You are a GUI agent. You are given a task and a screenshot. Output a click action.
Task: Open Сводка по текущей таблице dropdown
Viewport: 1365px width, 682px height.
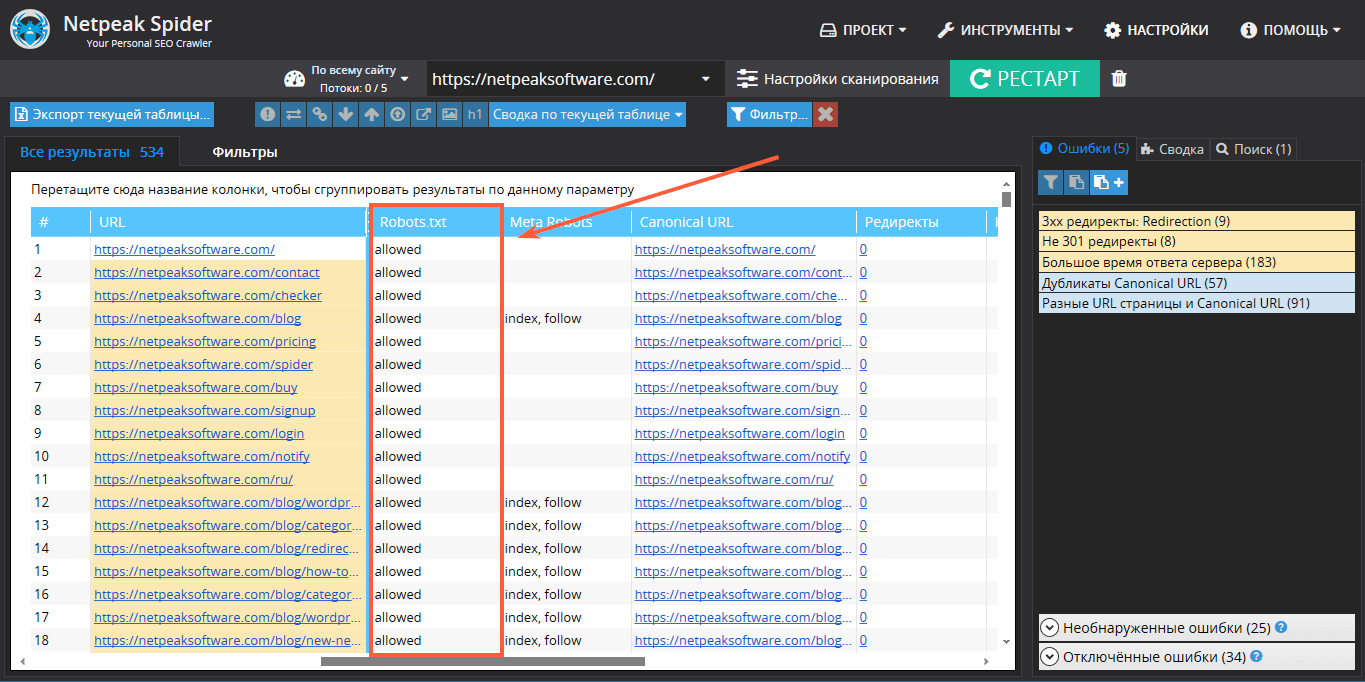pos(587,115)
